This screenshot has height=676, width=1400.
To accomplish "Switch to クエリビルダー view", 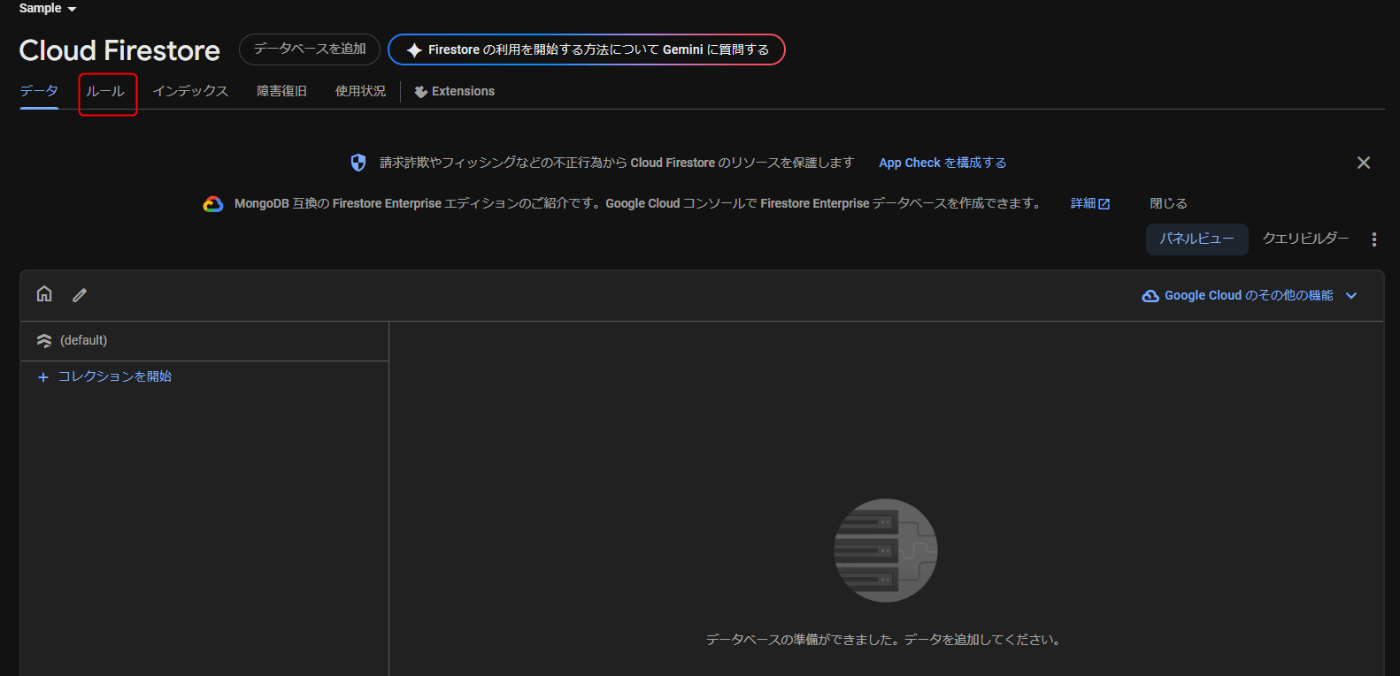I will pos(1306,238).
